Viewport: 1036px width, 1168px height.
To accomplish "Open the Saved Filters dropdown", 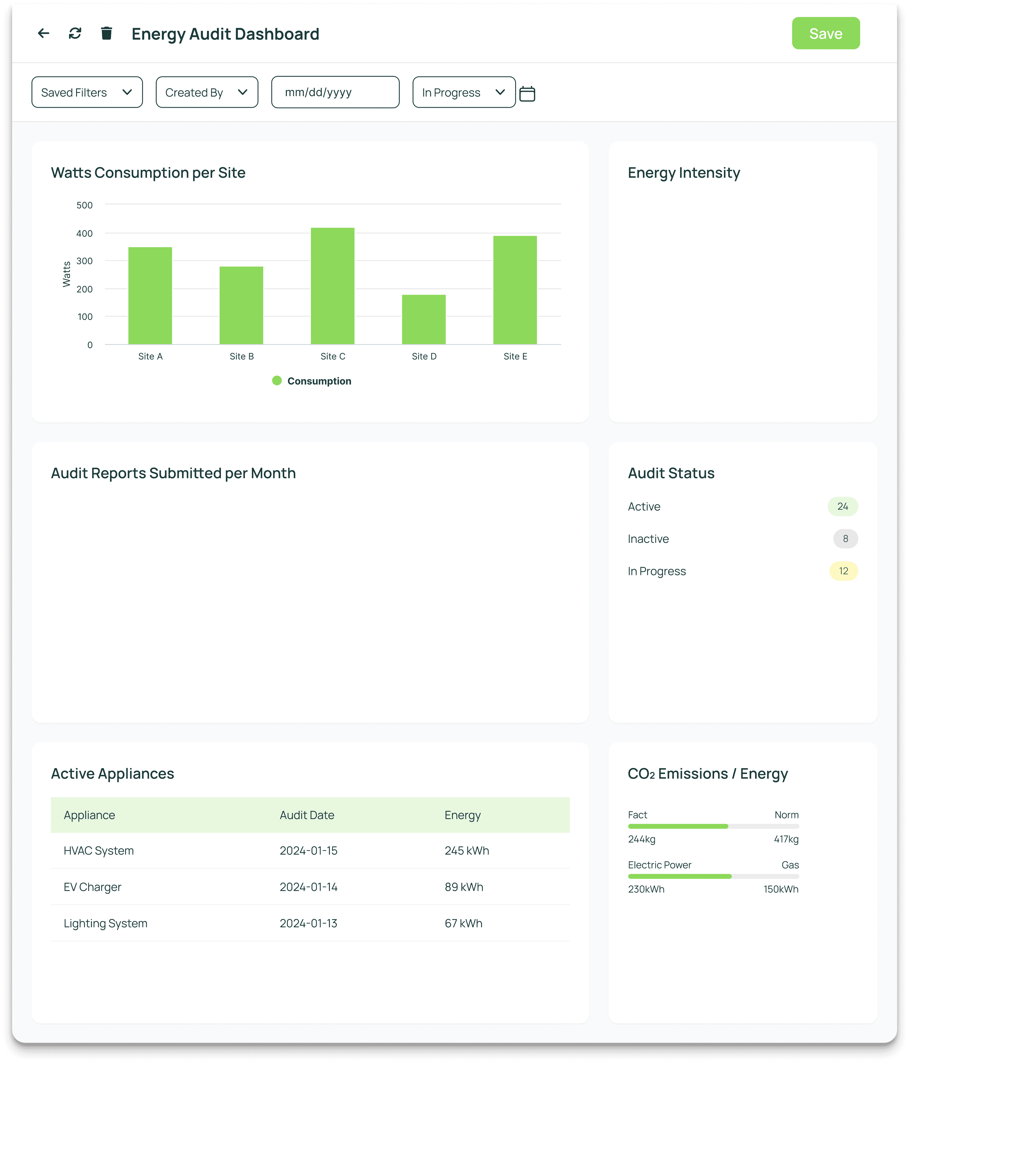I will [x=86, y=92].
